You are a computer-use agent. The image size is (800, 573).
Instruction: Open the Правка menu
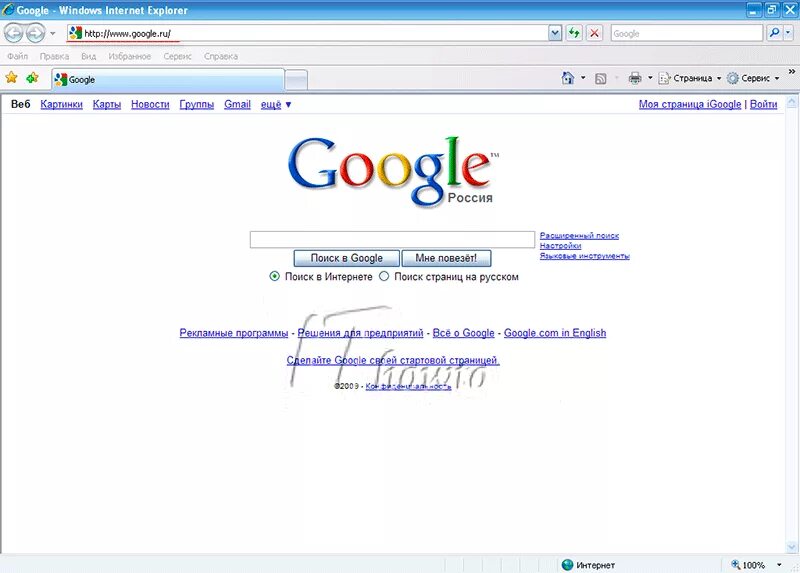pos(55,56)
